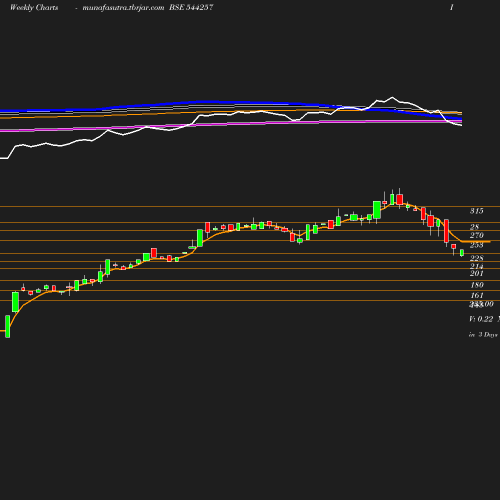The width and height of the screenshot is (500, 500).
Task: Click the "BSE 544257" symbol label
Action: pyautogui.click(x=191, y=7)
